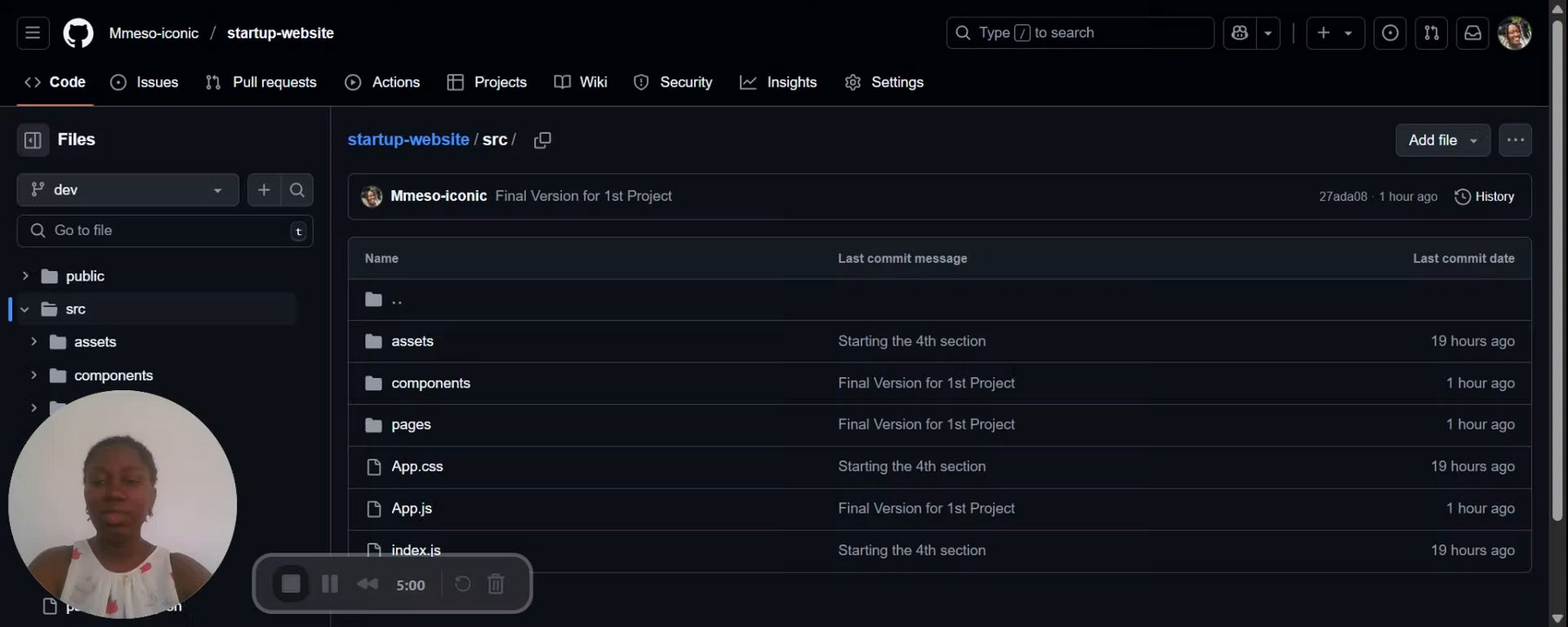Viewport: 1568px width, 627px height.
Task: Click the add file plus icon in sidebar
Action: coord(264,190)
